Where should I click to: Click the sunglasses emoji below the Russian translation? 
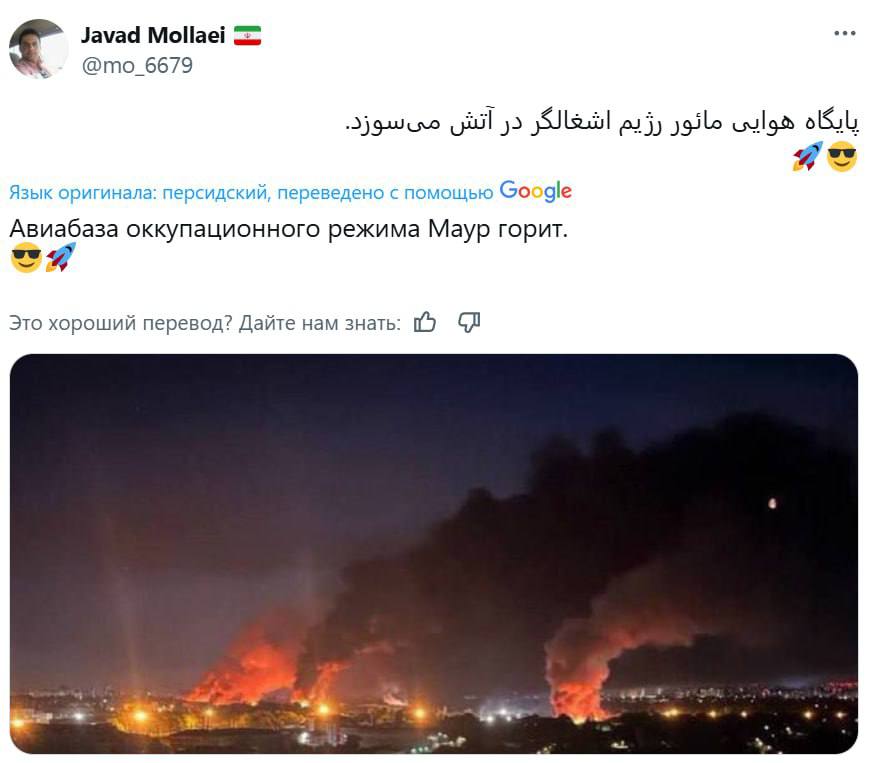[x=26, y=258]
